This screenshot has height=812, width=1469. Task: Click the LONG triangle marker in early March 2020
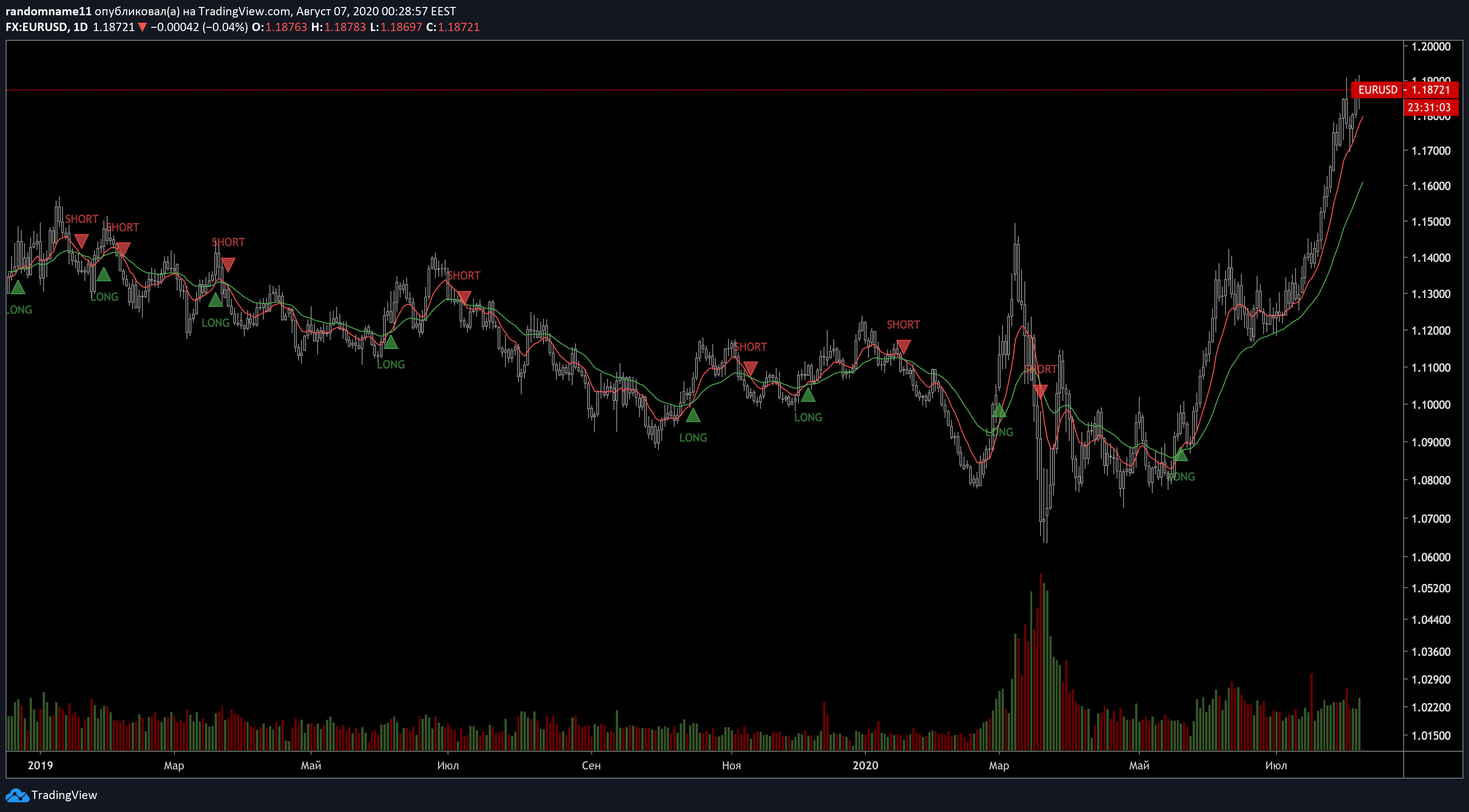point(999,410)
